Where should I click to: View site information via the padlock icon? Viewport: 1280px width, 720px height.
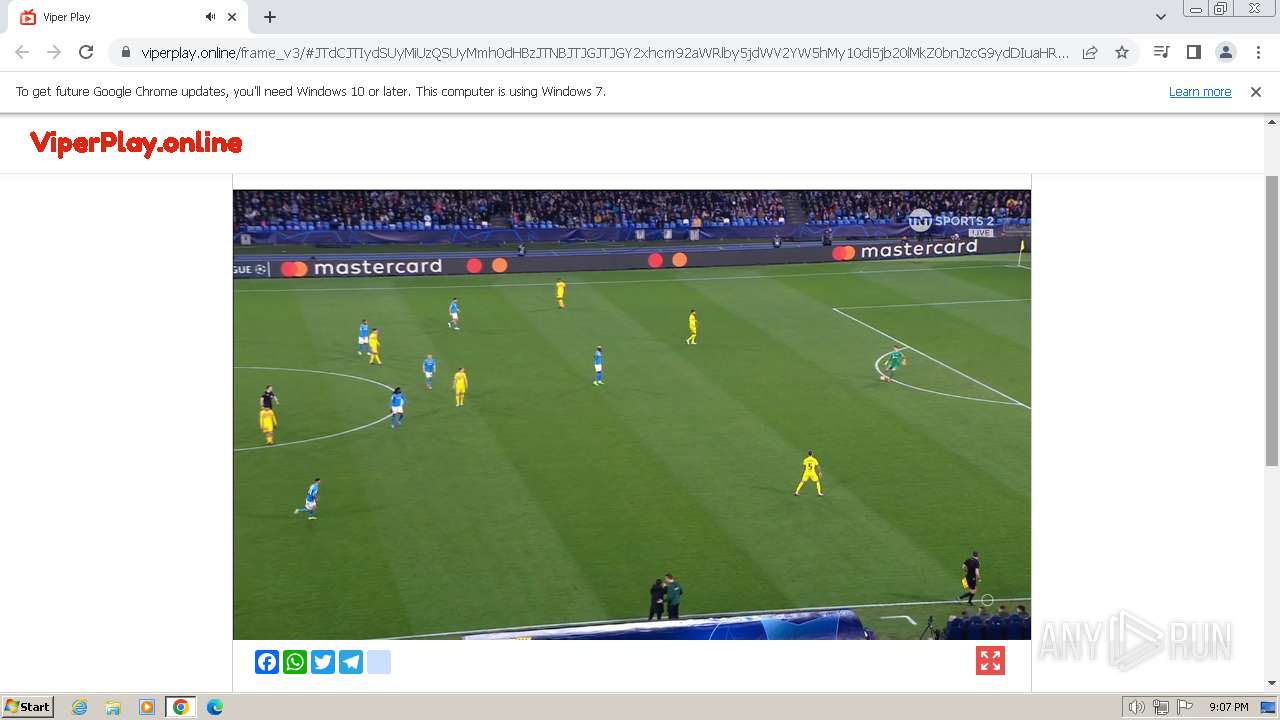pos(125,52)
